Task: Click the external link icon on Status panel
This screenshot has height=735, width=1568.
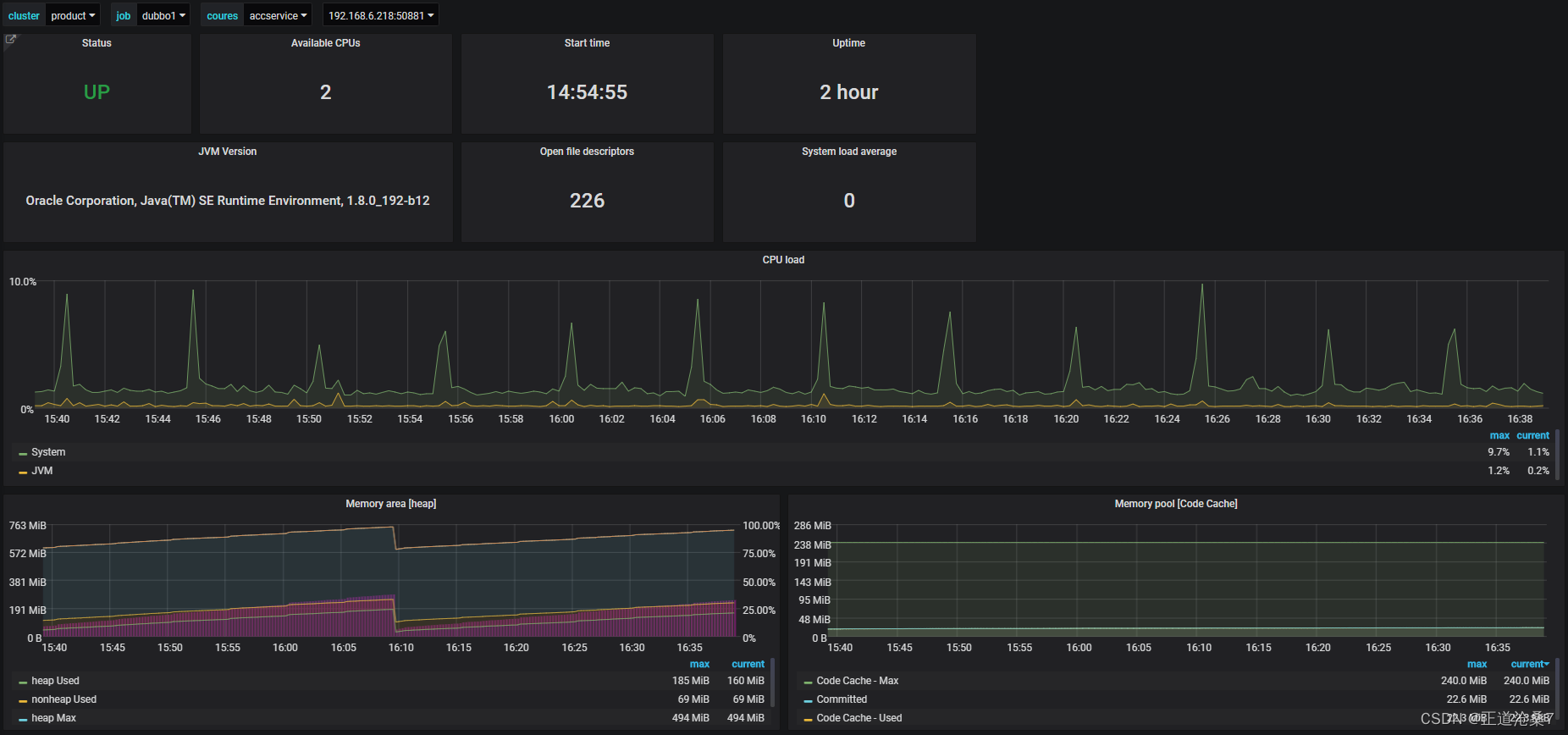Action: click(x=11, y=39)
